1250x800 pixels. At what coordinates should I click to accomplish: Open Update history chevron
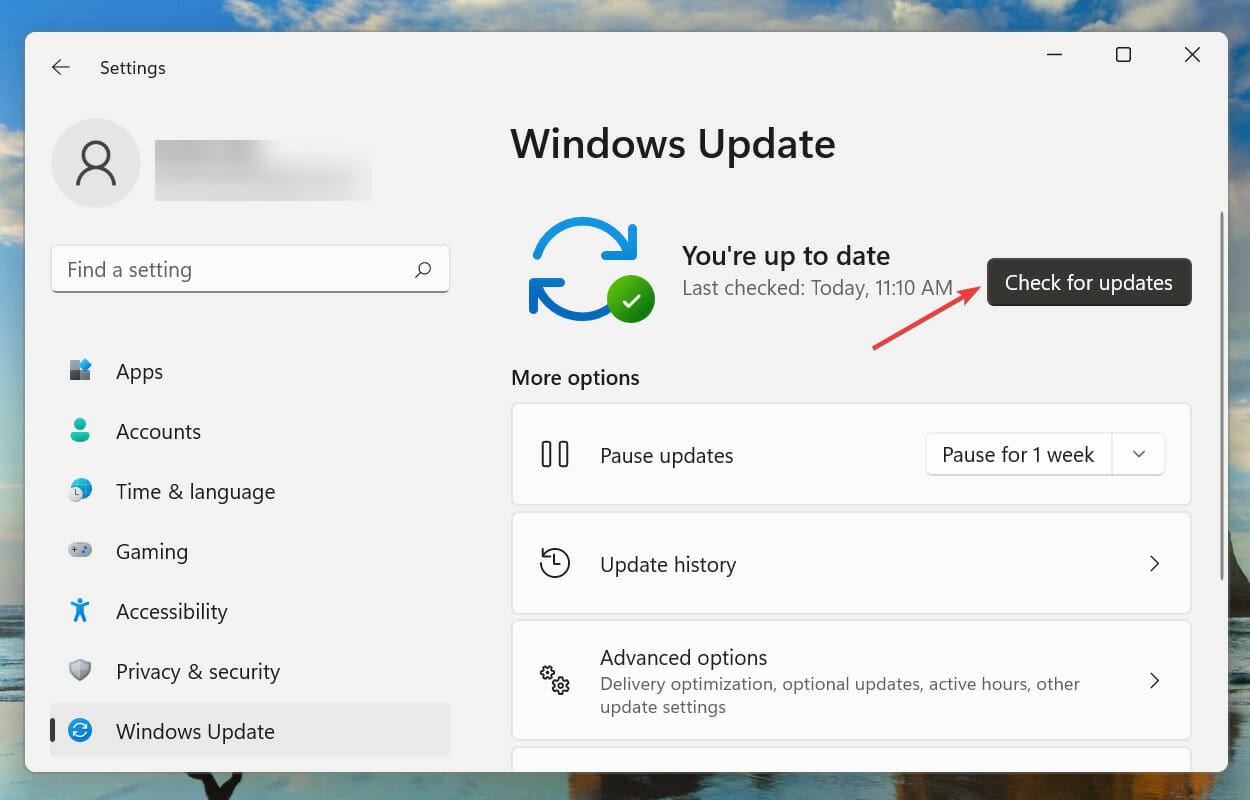[1154, 564]
